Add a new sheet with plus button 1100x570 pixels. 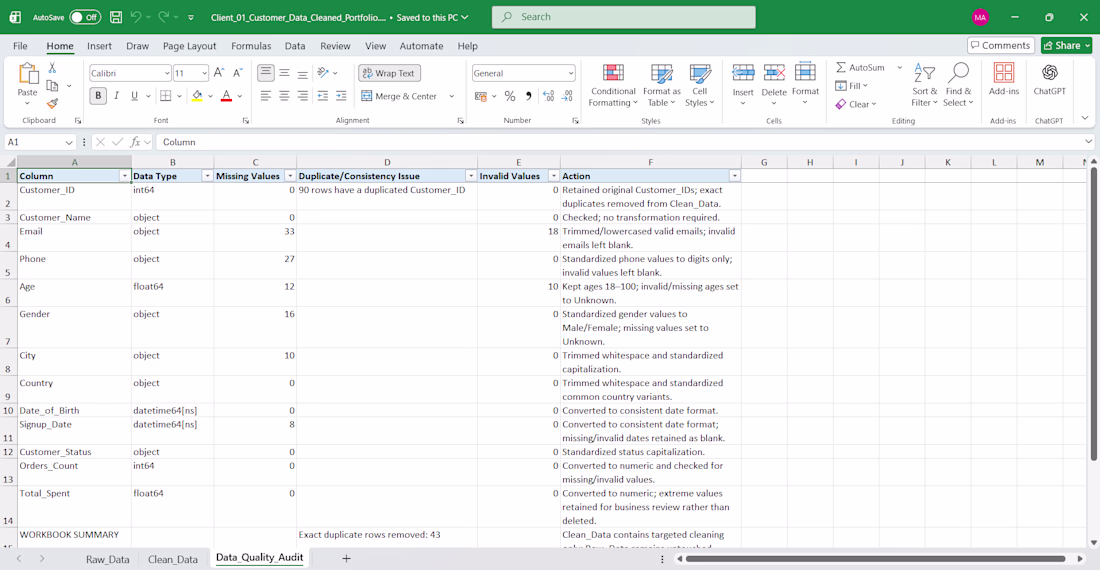point(346,559)
